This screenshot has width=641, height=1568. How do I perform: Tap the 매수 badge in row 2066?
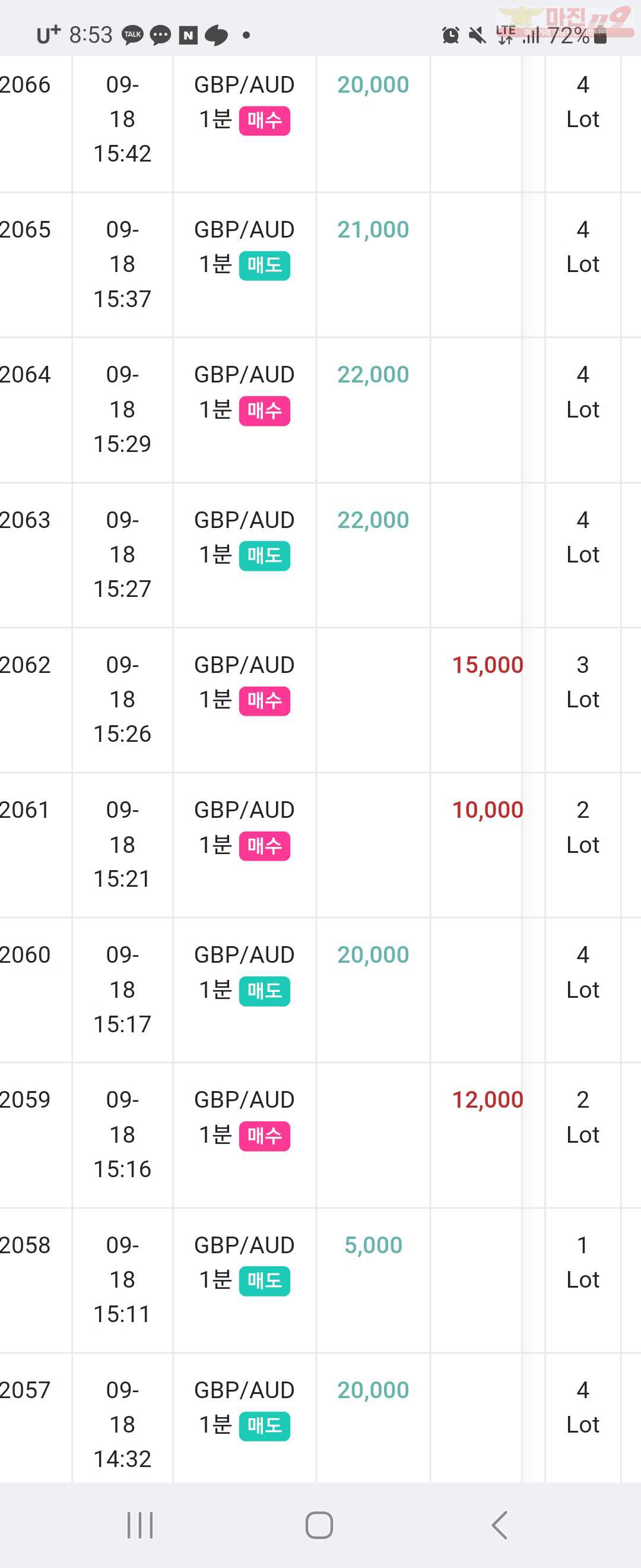tap(265, 121)
